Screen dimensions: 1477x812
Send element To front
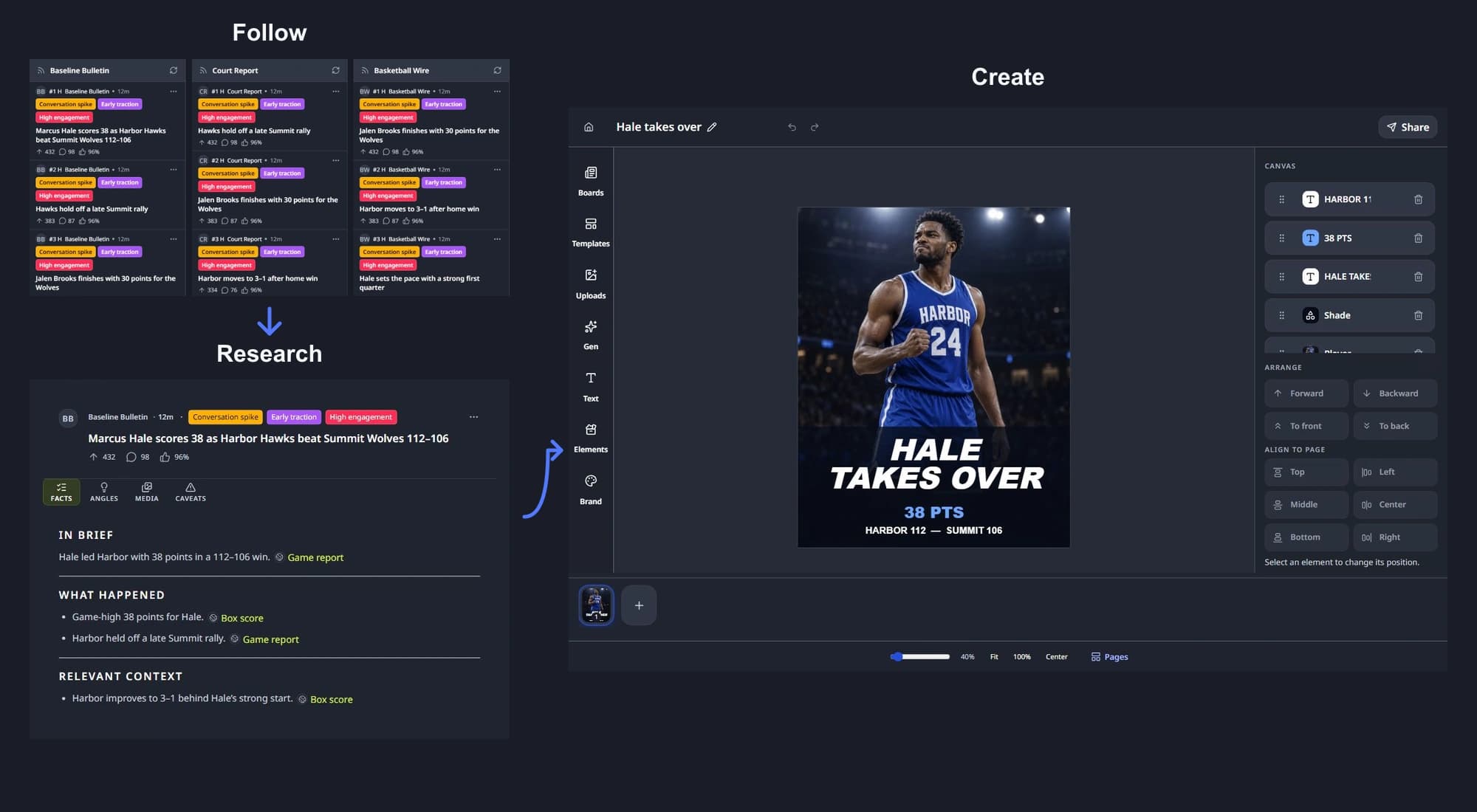click(1306, 426)
